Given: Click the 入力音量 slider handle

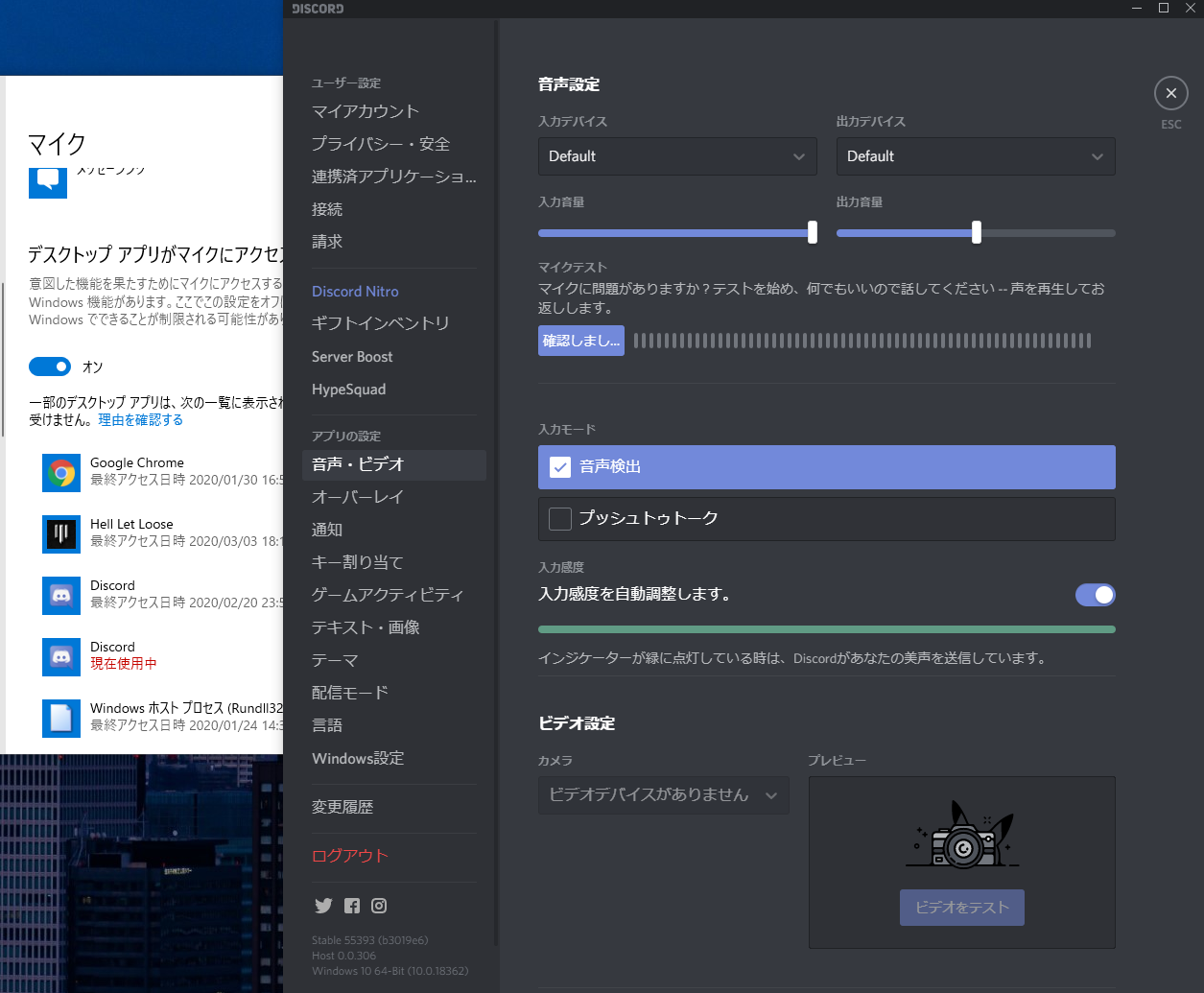Looking at the screenshot, I should click(x=813, y=232).
